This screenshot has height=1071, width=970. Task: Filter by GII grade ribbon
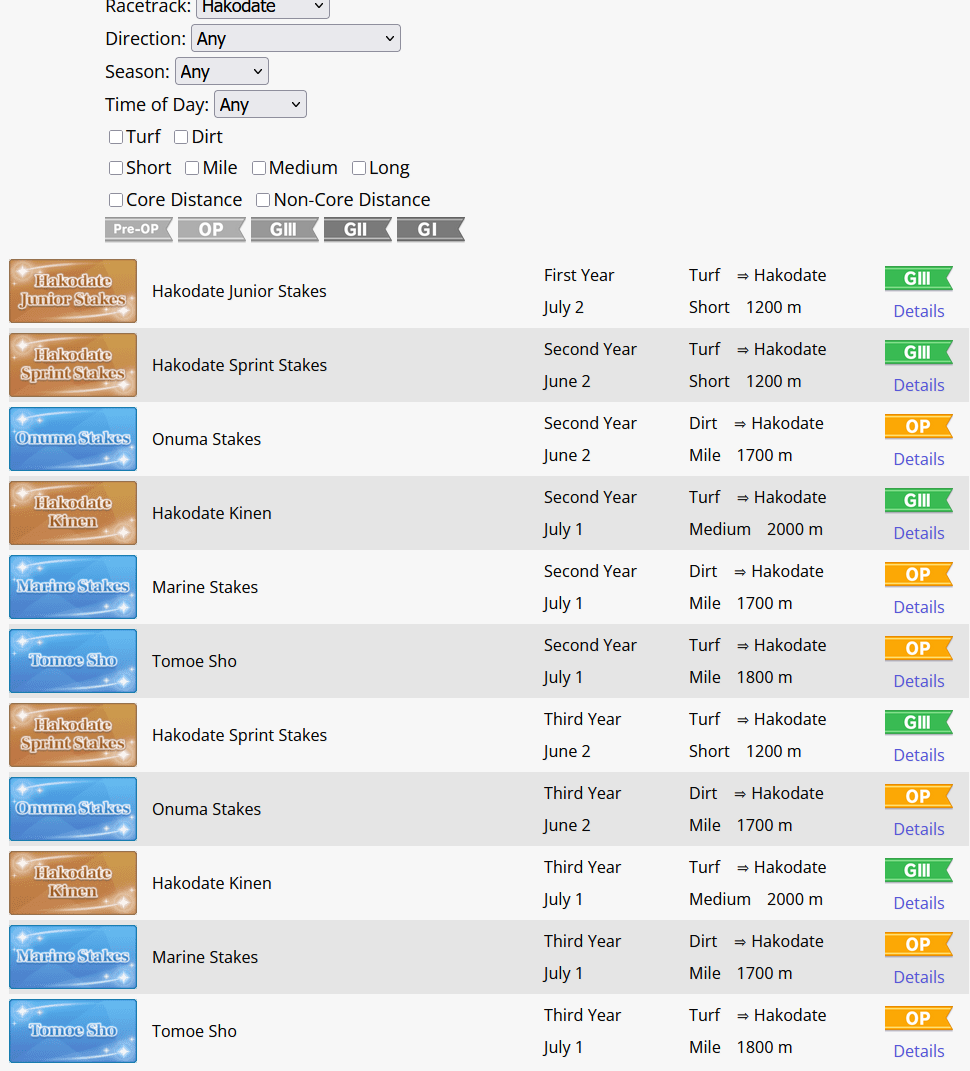point(358,230)
